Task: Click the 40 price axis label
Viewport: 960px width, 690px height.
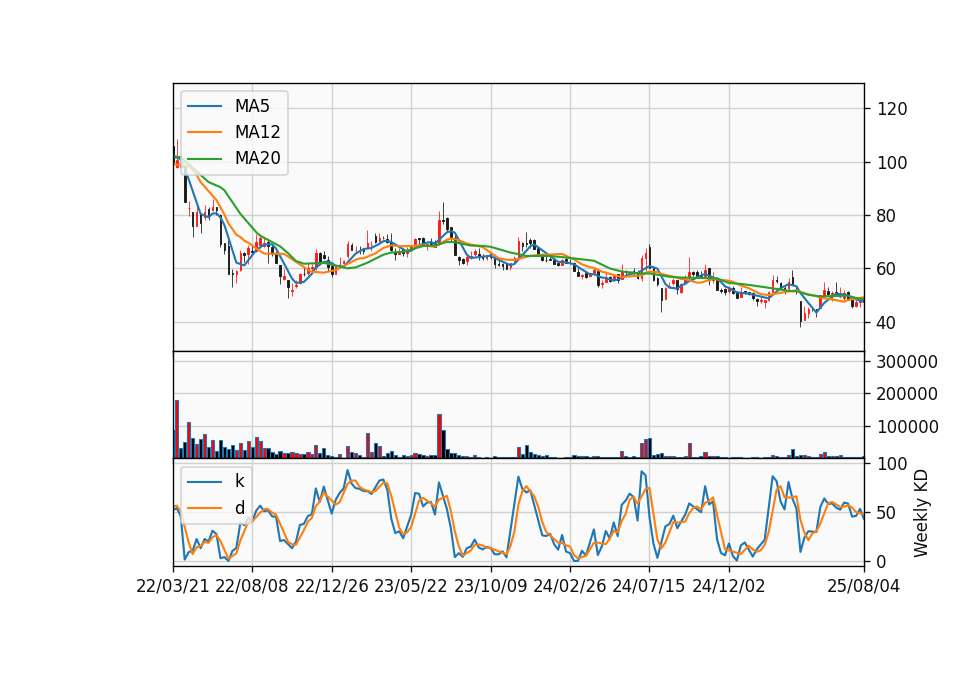Action: 887,323
